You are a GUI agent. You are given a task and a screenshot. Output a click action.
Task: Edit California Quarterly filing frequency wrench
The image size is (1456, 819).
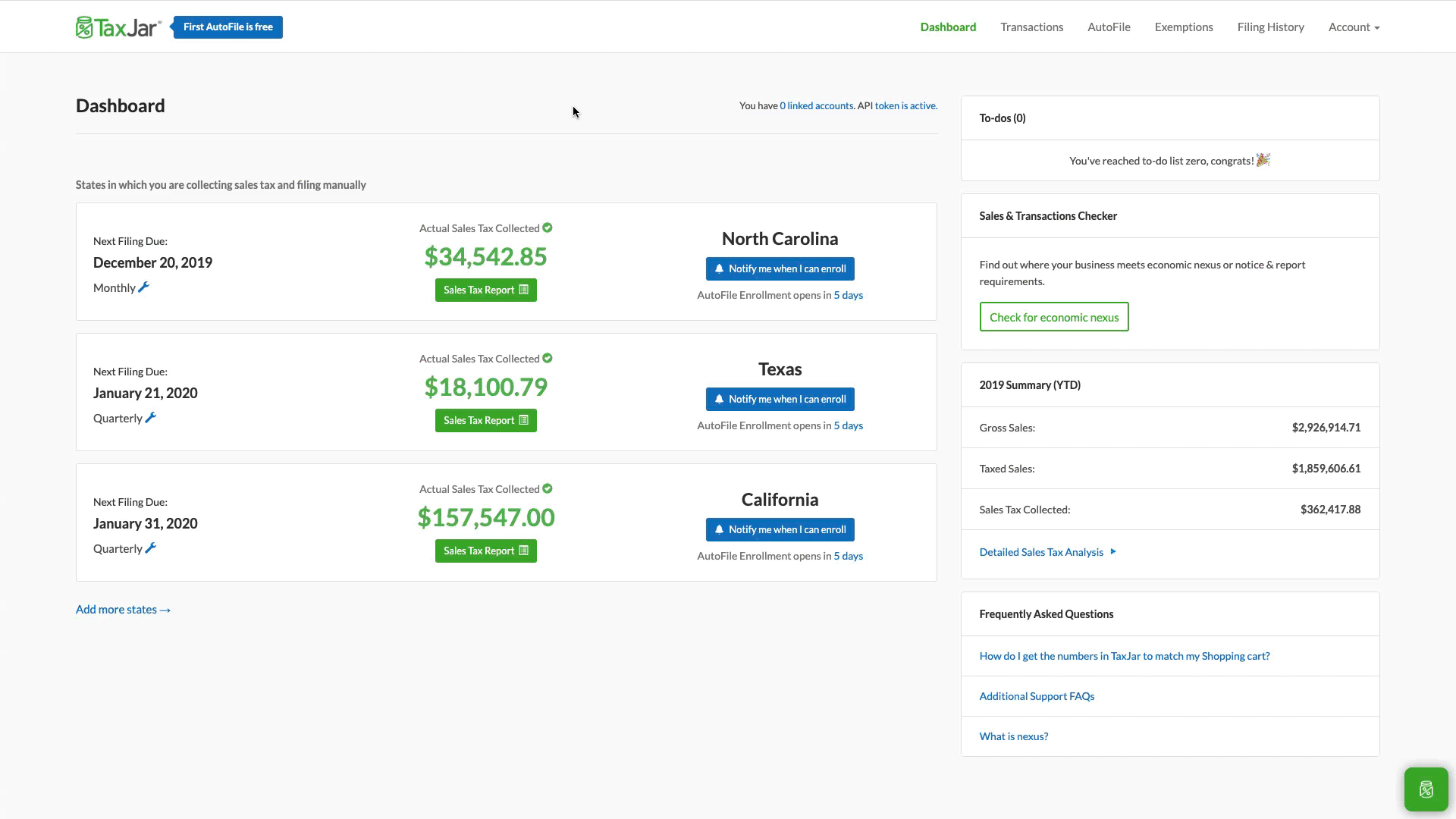151,548
